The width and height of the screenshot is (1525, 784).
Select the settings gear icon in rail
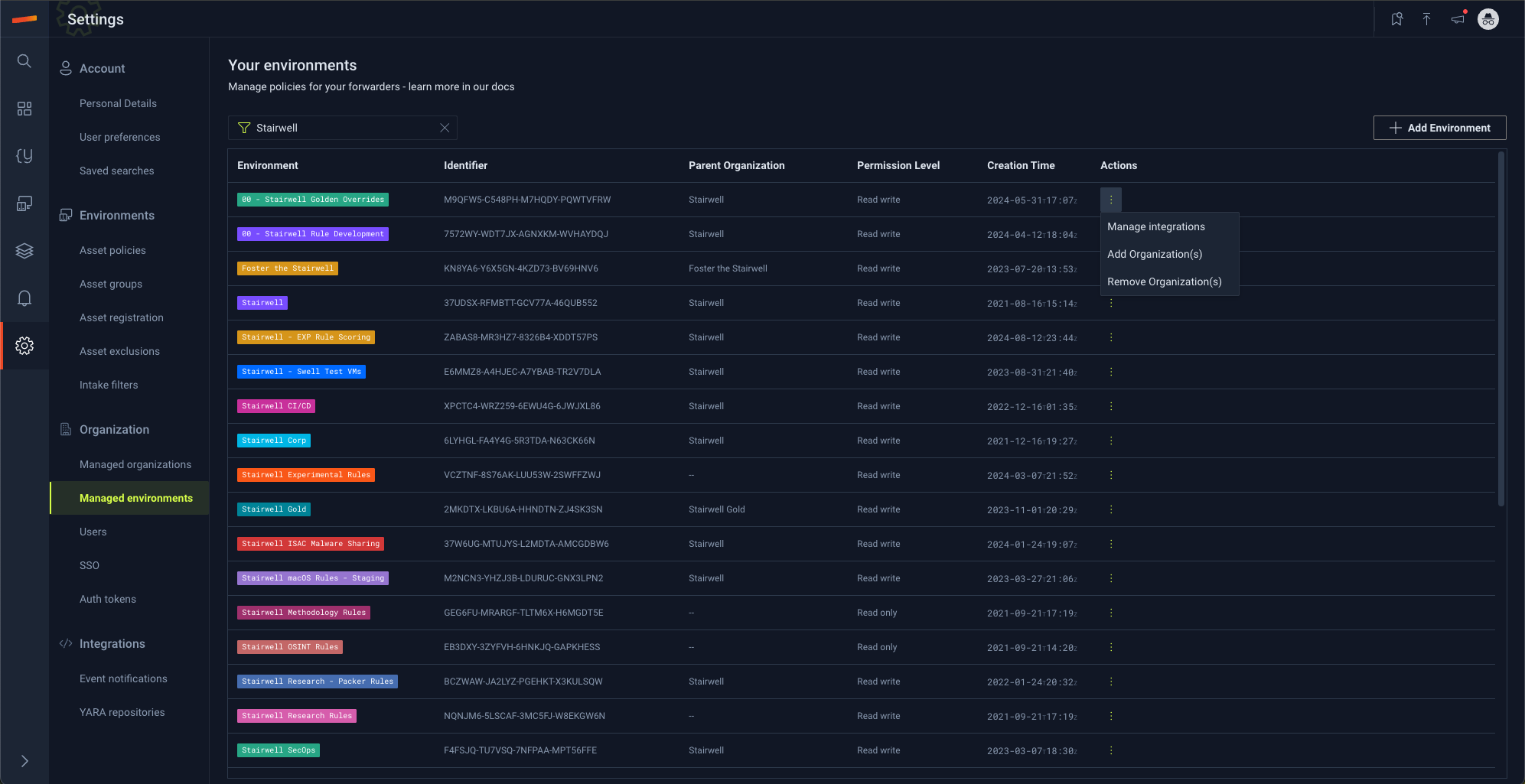pyautogui.click(x=24, y=346)
